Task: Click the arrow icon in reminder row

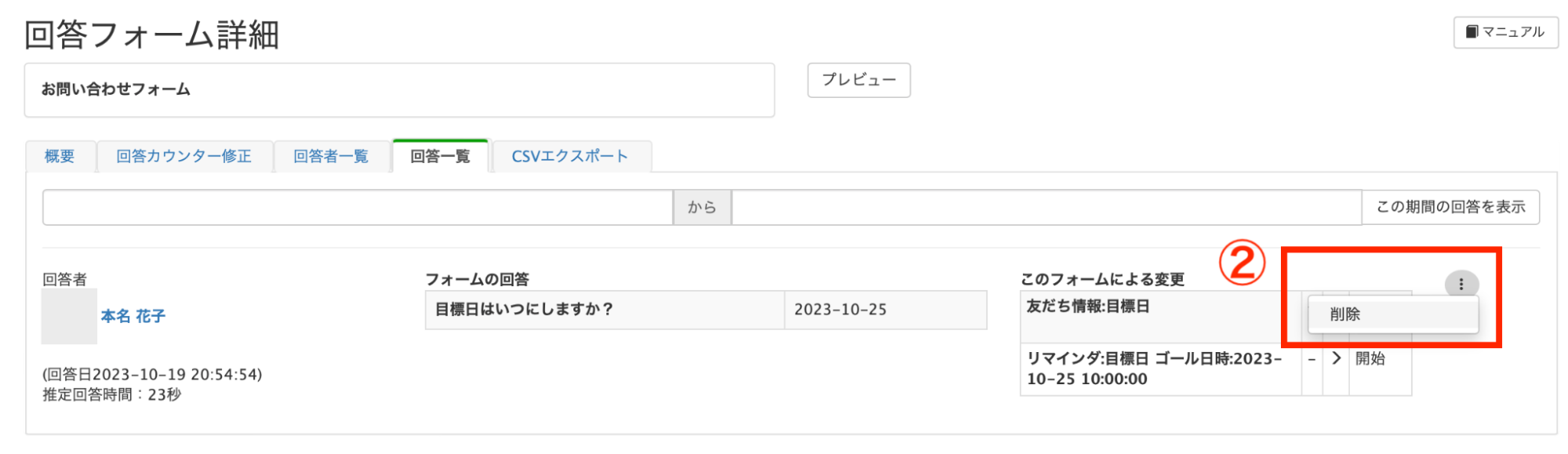Action: 1336,358
